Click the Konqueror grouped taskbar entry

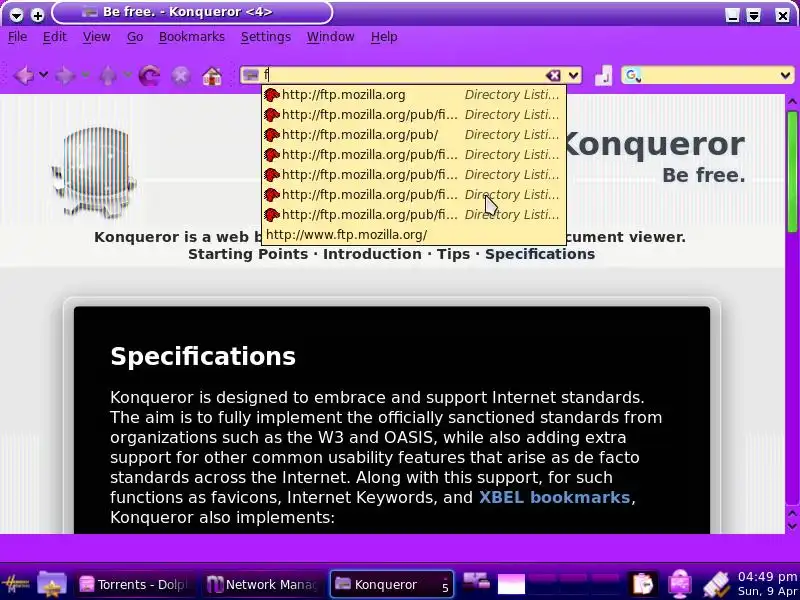(x=392, y=584)
